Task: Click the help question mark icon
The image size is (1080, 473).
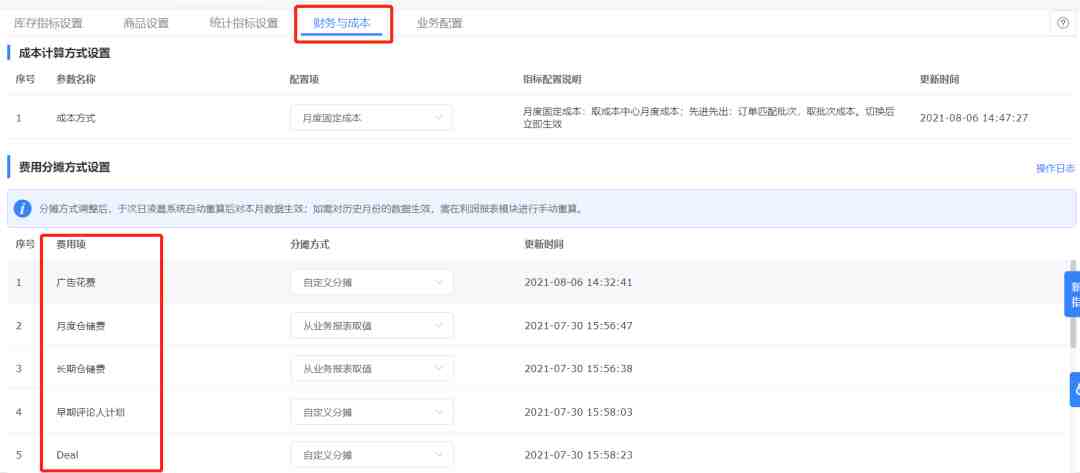Action: tap(1063, 23)
